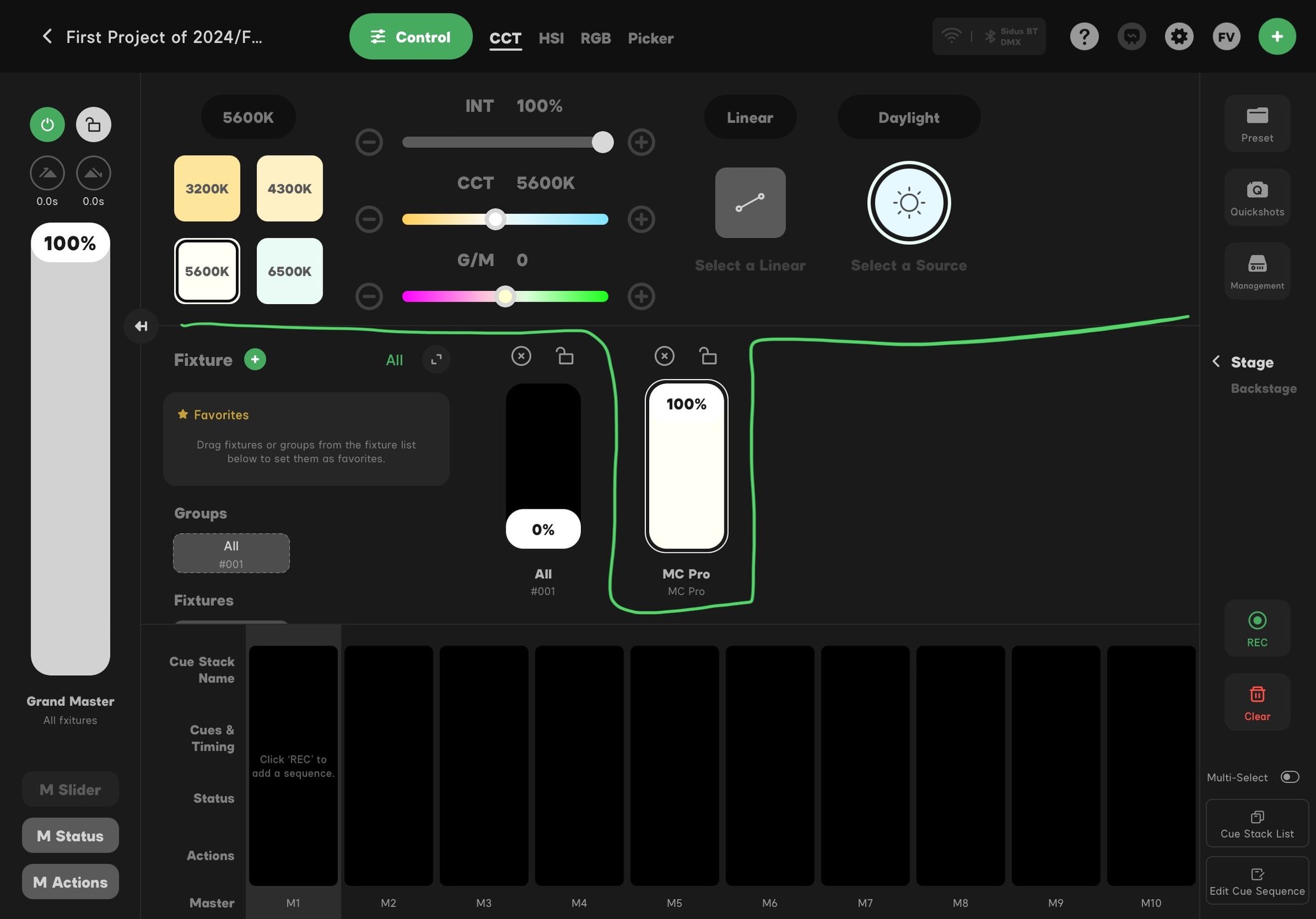Select the All group under Groups

[231, 553]
